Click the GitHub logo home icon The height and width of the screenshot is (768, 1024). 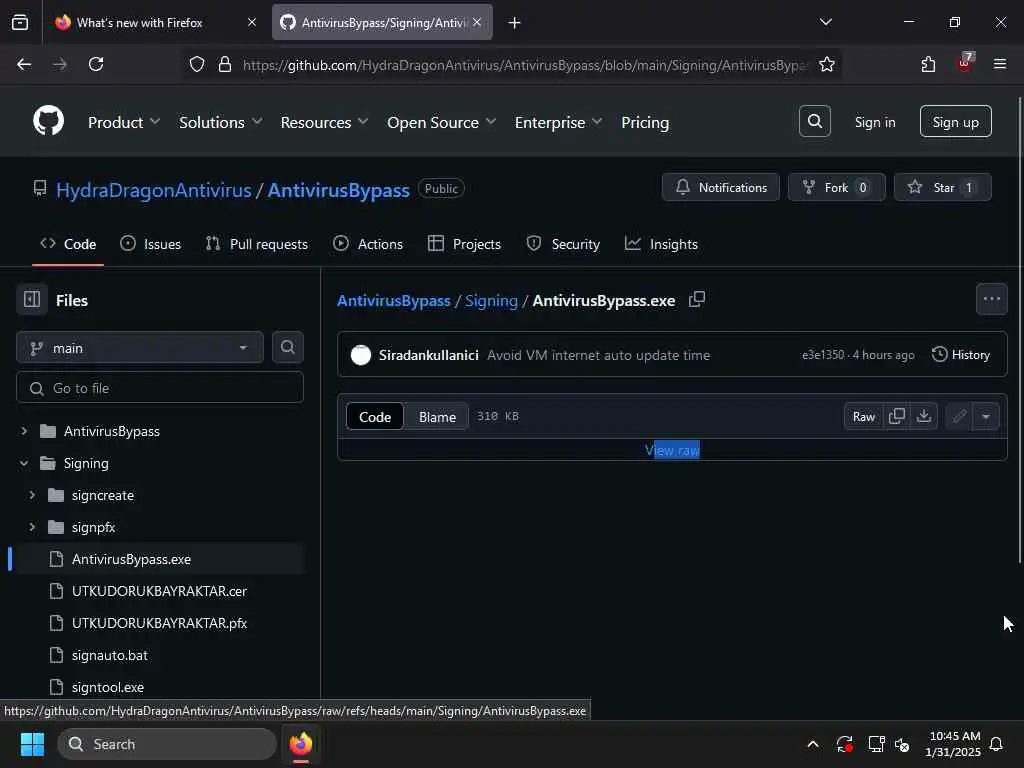[48, 121]
